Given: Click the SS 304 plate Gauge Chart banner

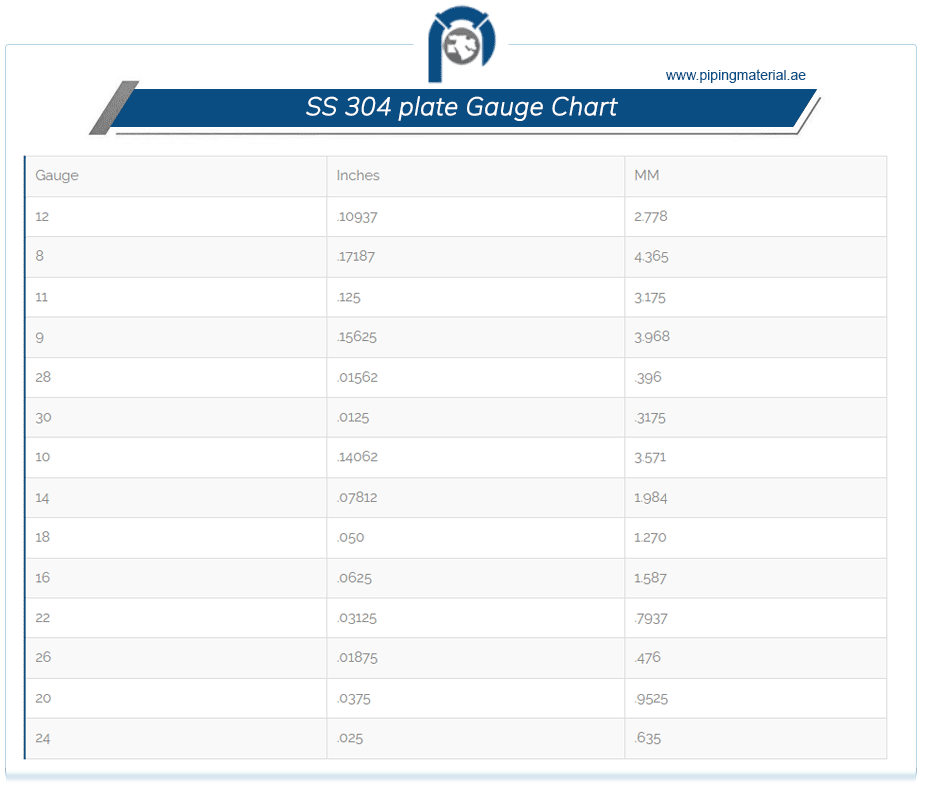Looking at the screenshot, I should click(x=461, y=107).
